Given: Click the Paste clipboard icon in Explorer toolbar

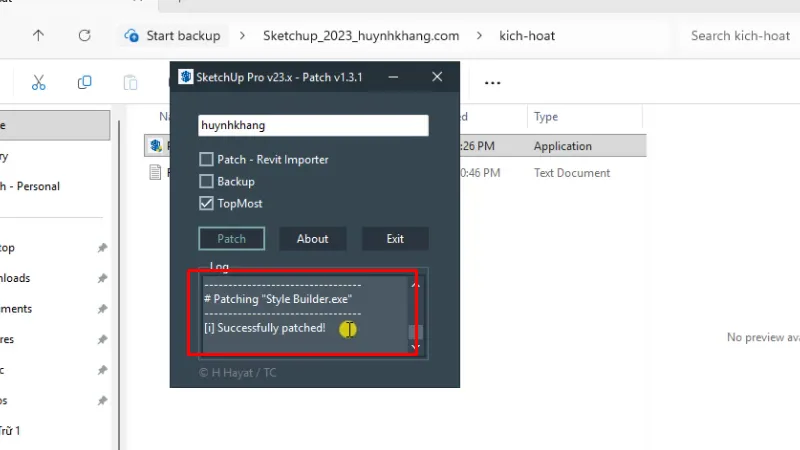Looking at the screenshot, I should [x=131, y=83].
